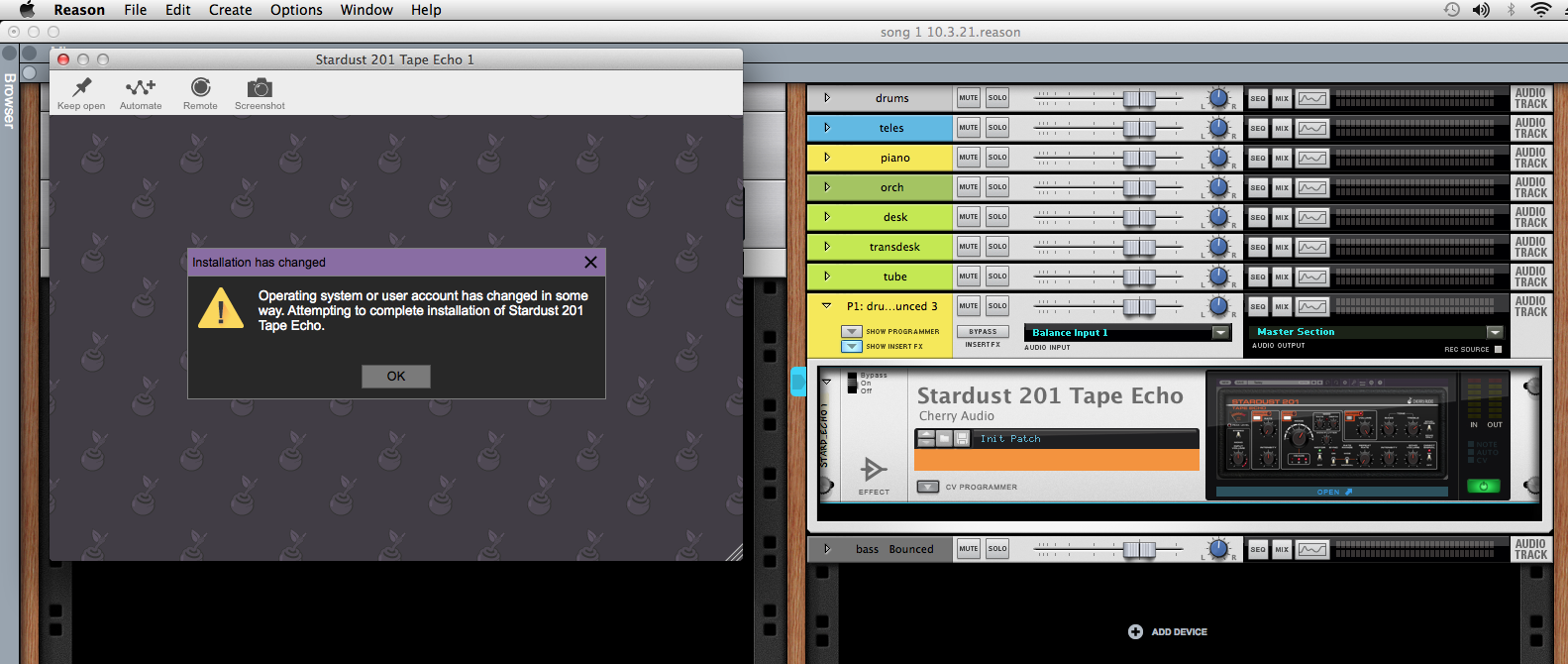Click the Bypass Insert FX button
The image size is (1568, 664).
coord(983,332)
